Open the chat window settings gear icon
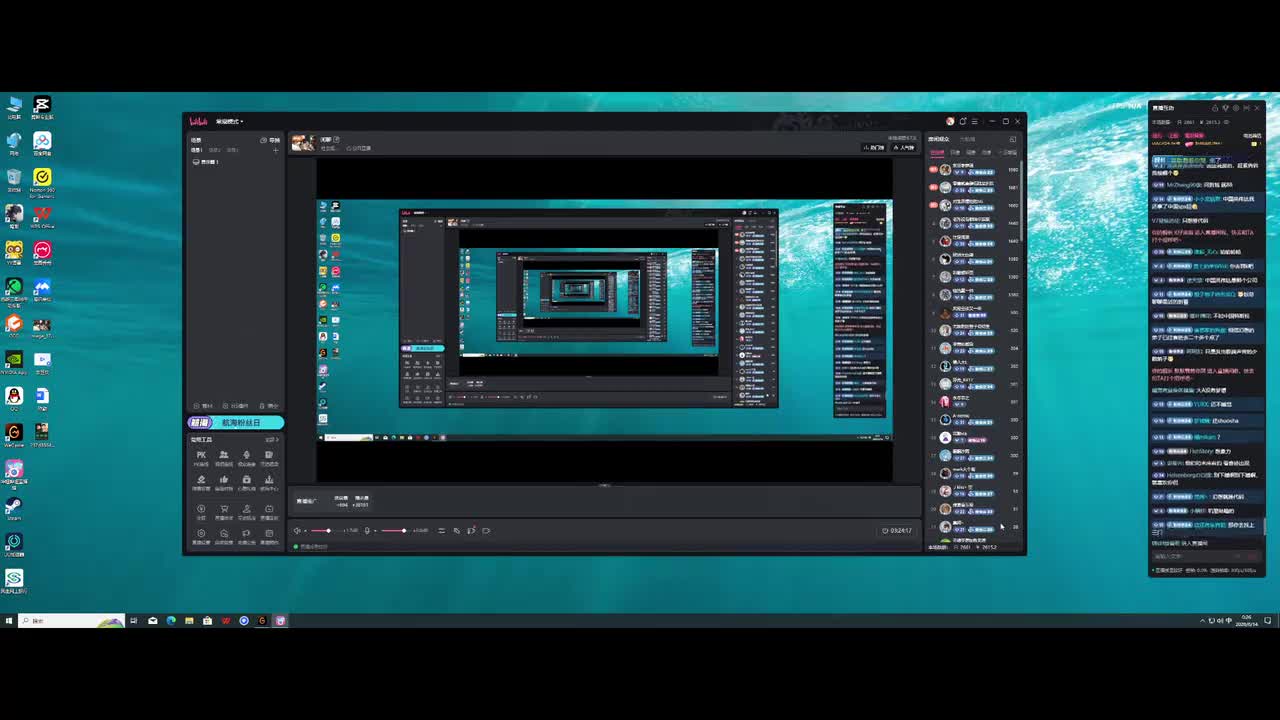Viewport: 1280px width, 720px height. click(x=1236, y=108)
